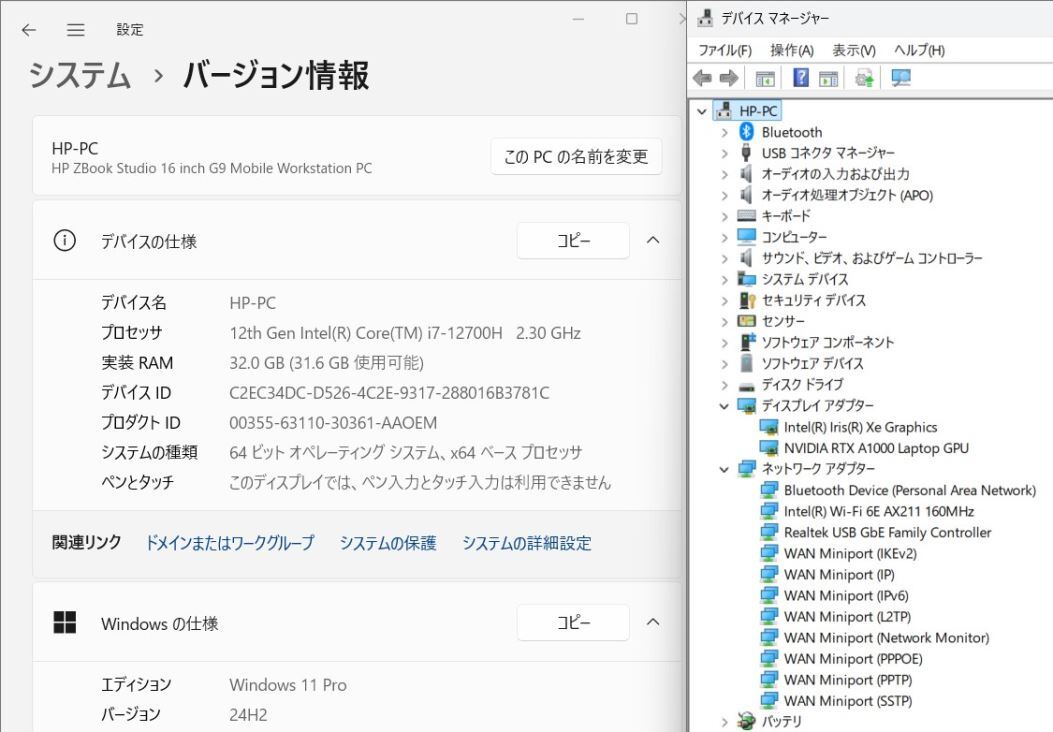Click the デバイスの仕様 info icon

click(64, 240)
